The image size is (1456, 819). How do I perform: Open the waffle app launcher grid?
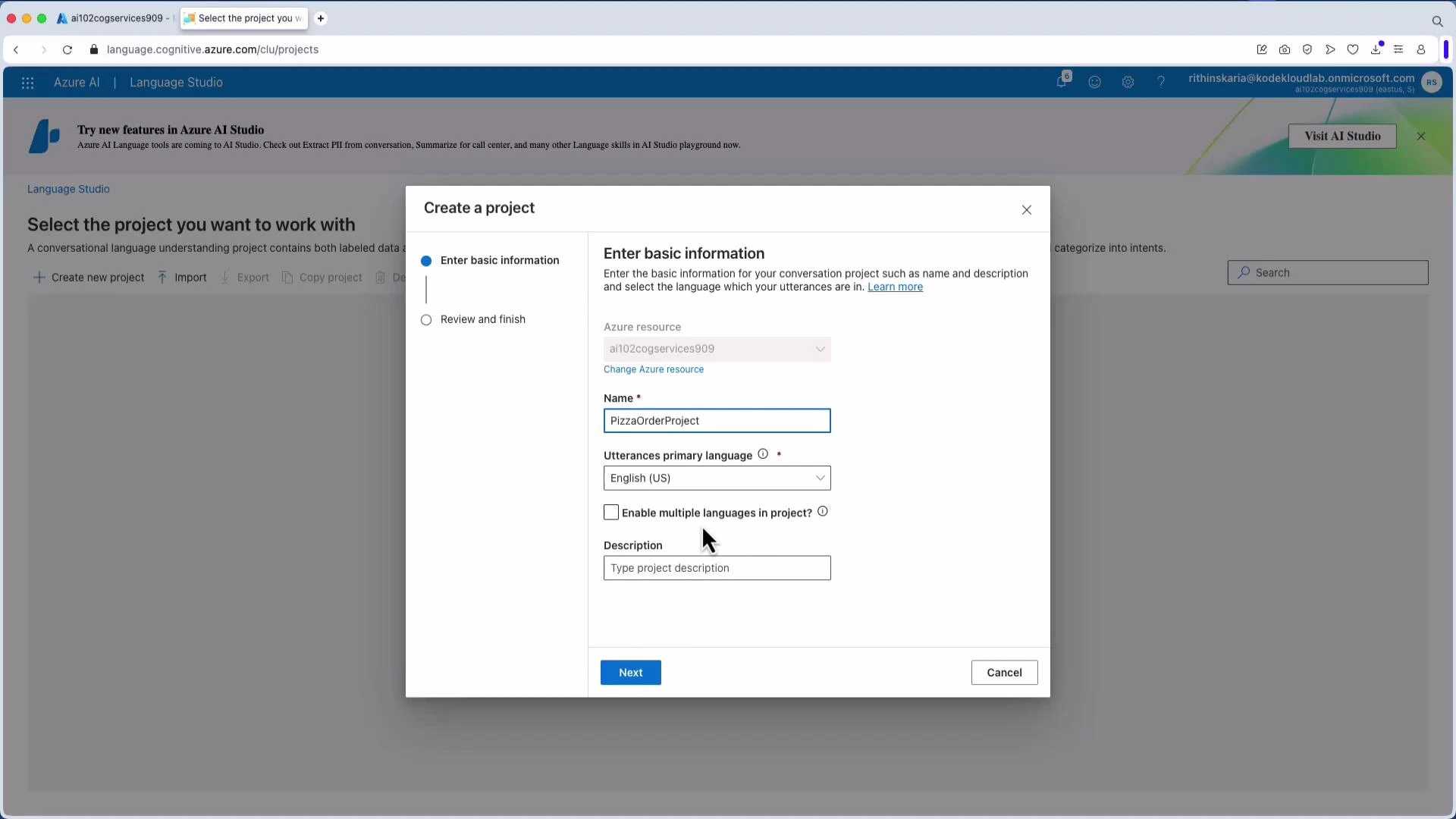27,83
